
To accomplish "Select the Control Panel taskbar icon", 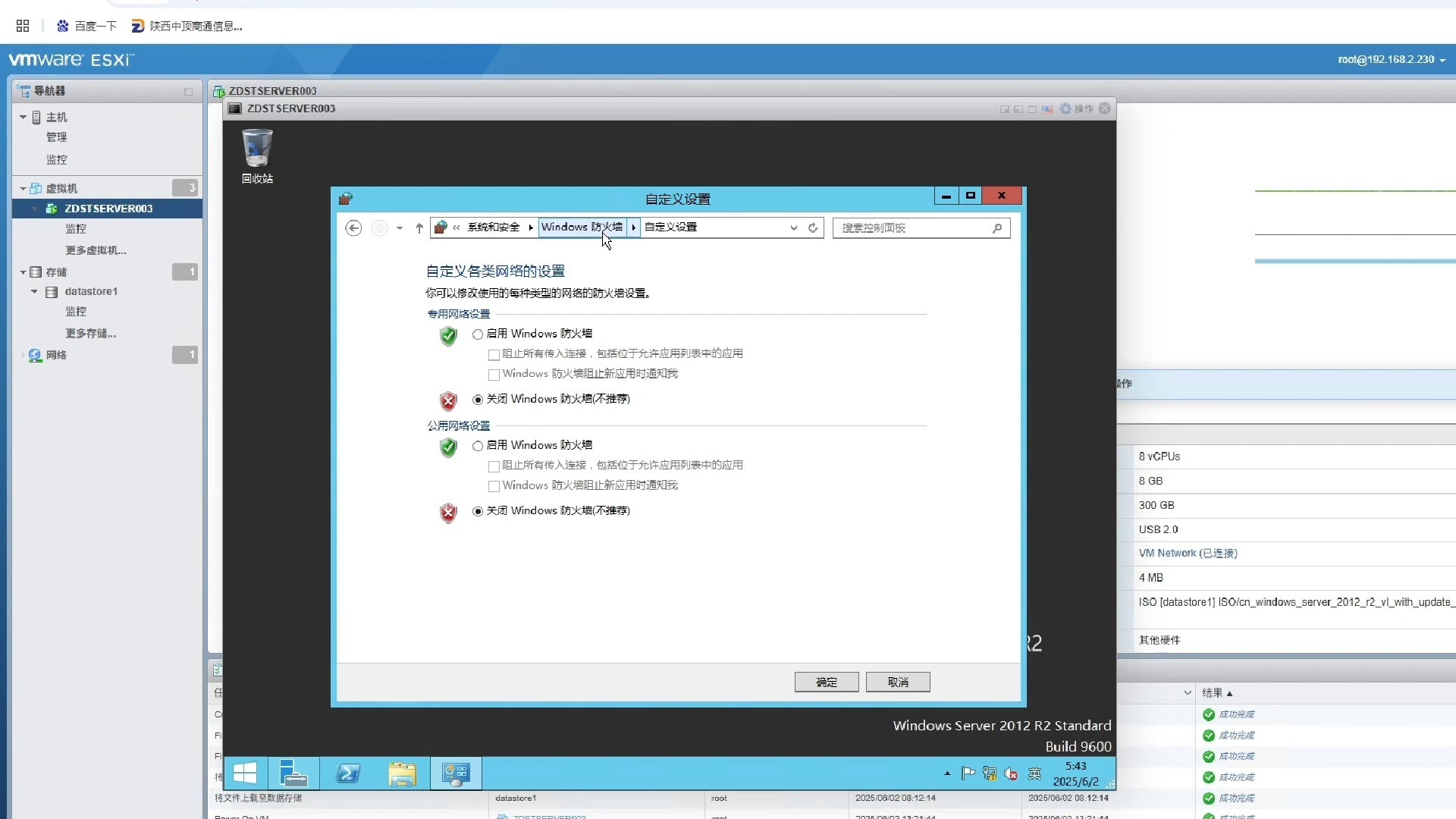I will (456, 773).
